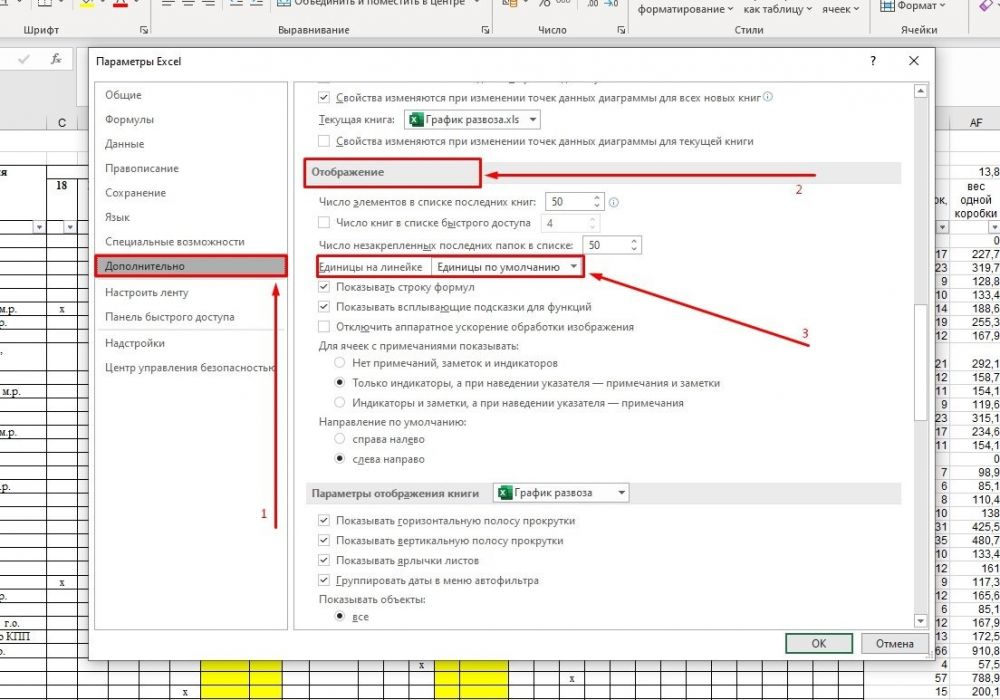
Task: Adjust spinner for unpinned recent folders count
Action: point(634,245)
